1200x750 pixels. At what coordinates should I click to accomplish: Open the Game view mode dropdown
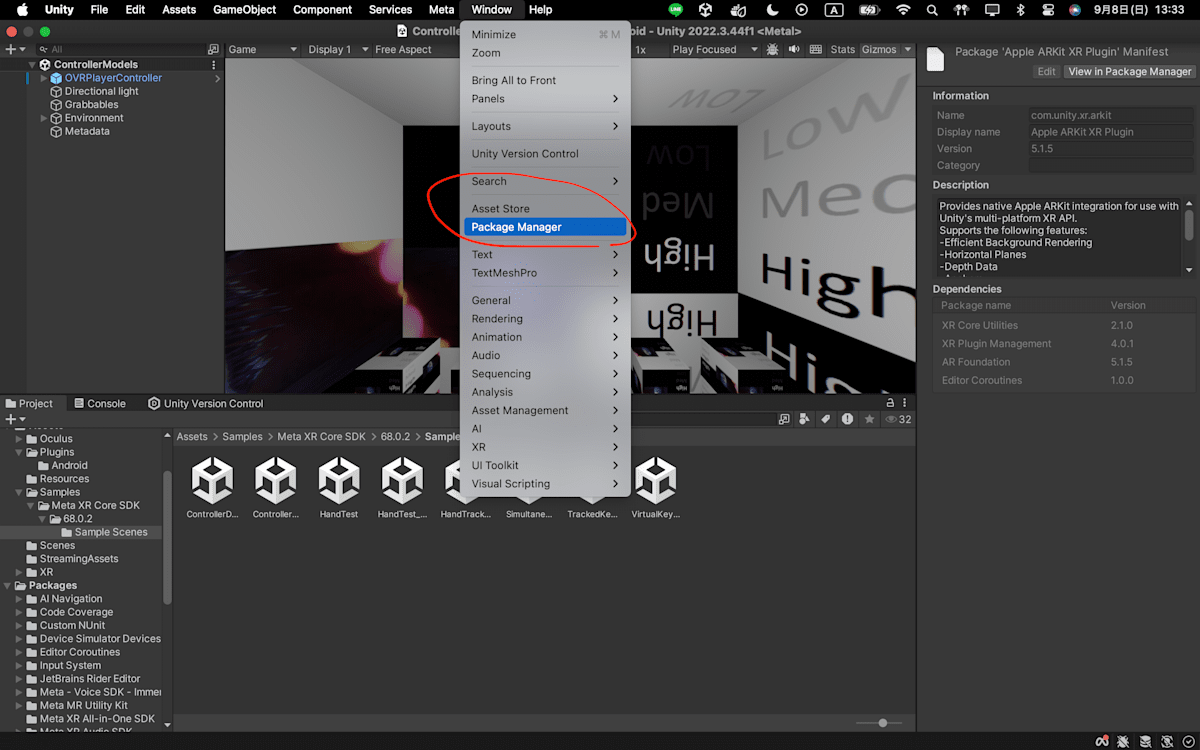pos(263,50)
